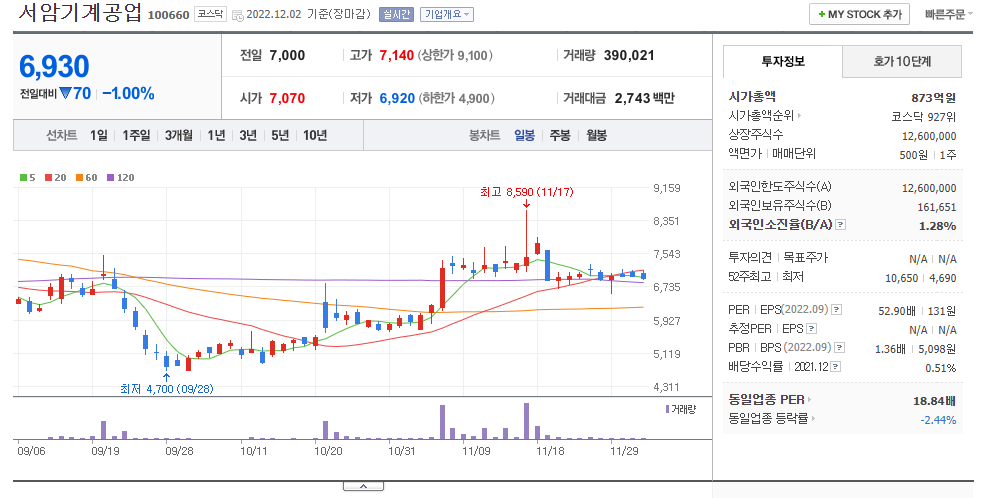Click the stock name 서암기계공업
Screen dimensions: 986x498
[80, 13]
